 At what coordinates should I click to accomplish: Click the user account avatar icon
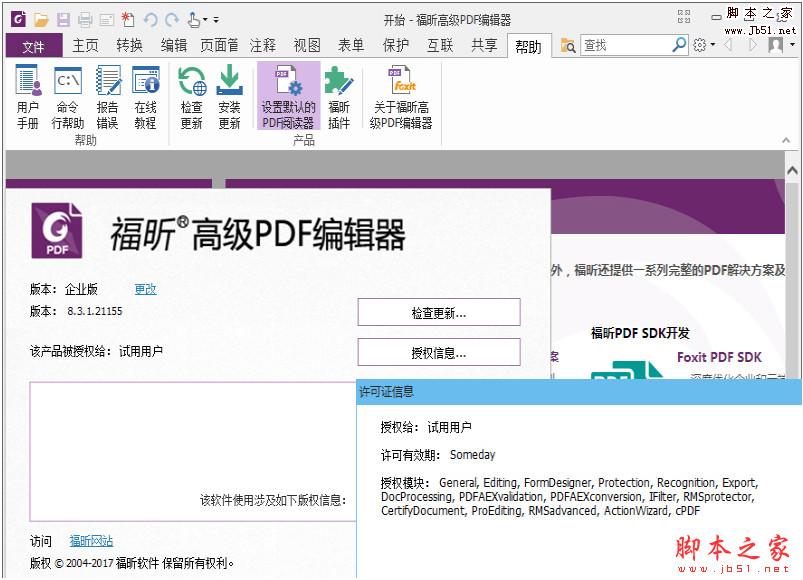pos(776,45)
